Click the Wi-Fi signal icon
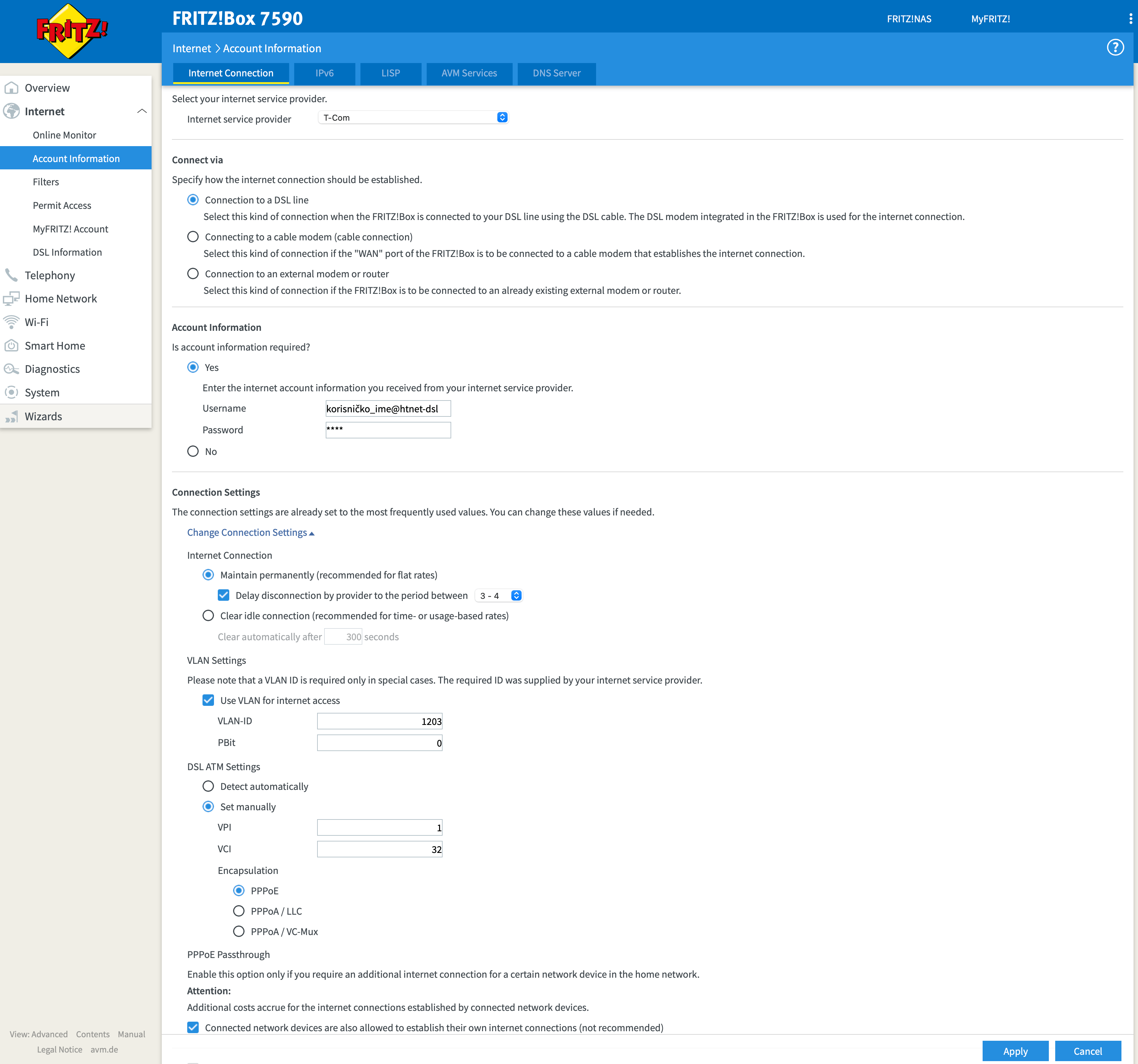Screen dimensions: 1138x1064 [11, 322]
